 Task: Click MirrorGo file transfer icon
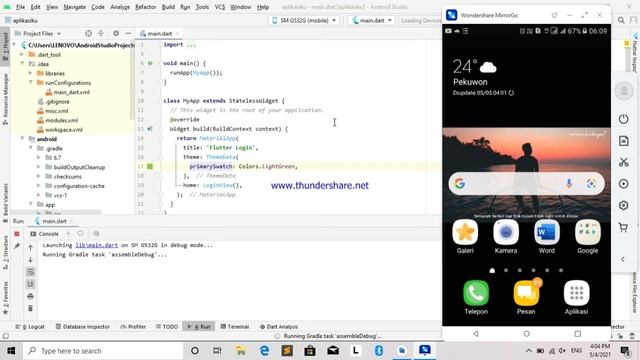tap(623, 141)
